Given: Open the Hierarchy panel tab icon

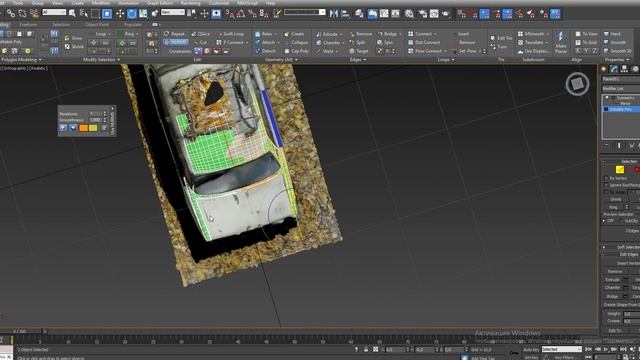Looking at the screenshot, I should tap(624, 69).
